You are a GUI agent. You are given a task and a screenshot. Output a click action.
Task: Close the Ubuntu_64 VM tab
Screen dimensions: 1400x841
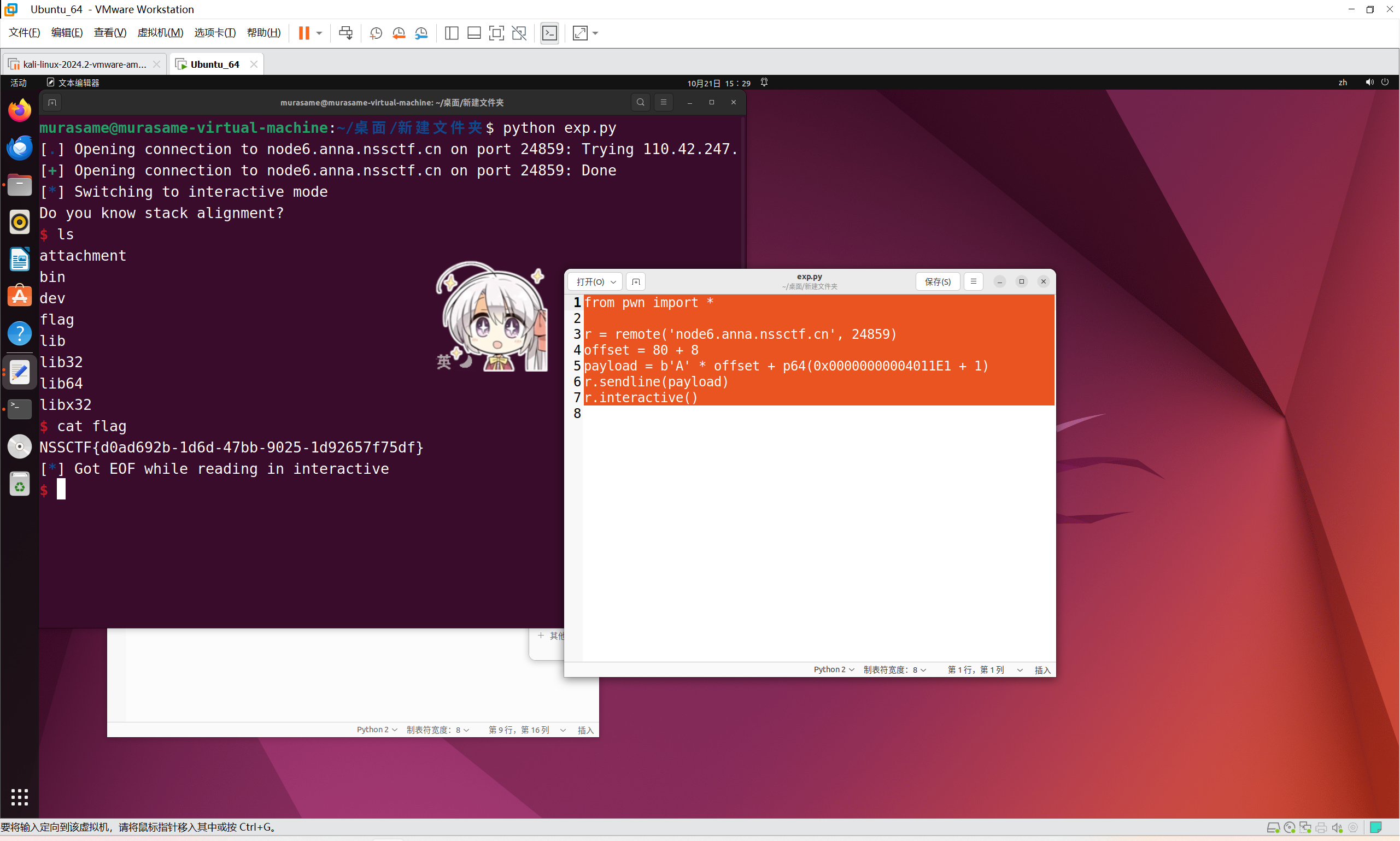point(254,64)
